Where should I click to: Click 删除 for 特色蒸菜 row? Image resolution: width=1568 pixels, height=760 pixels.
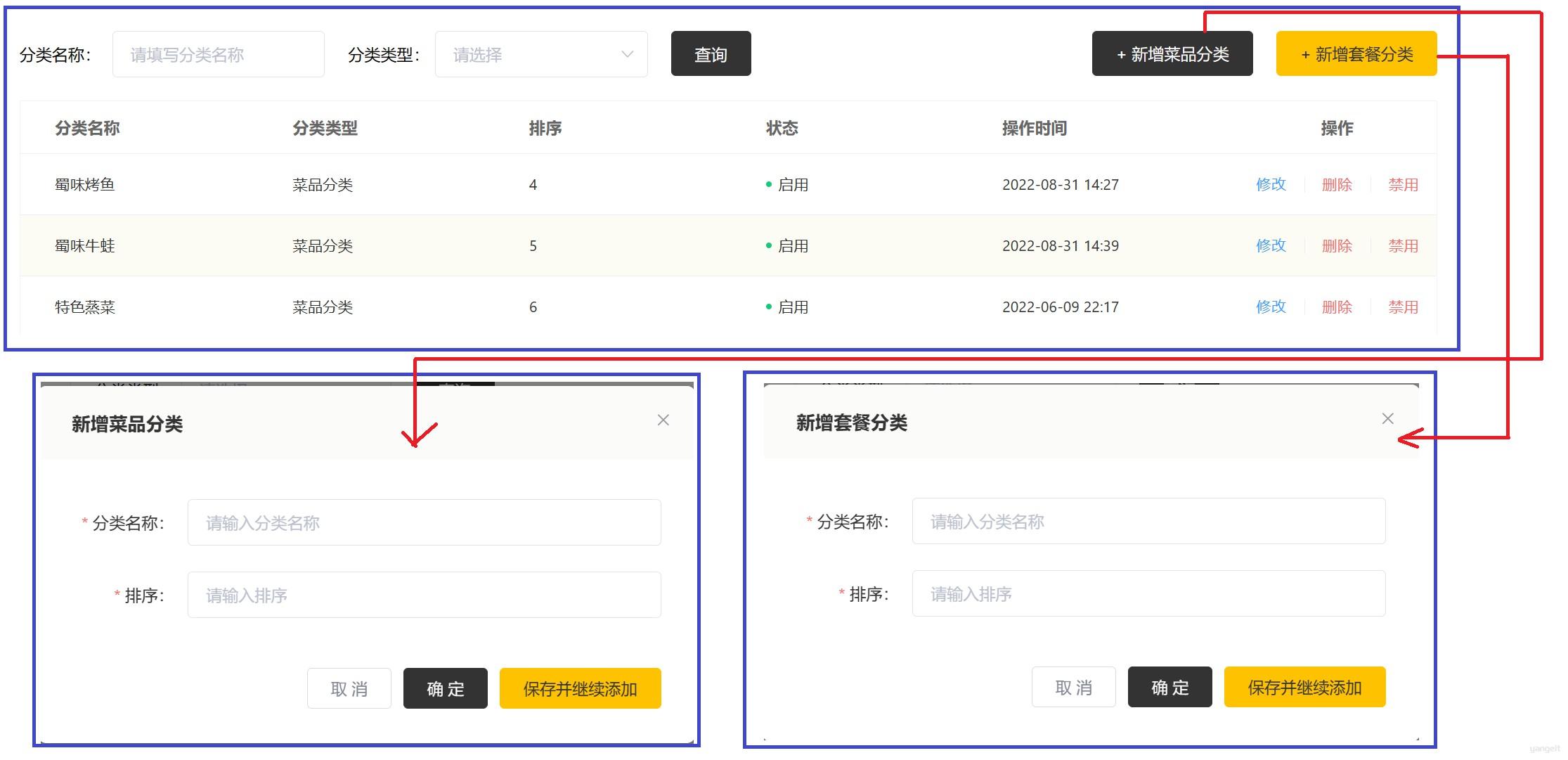coord(1337,307)
